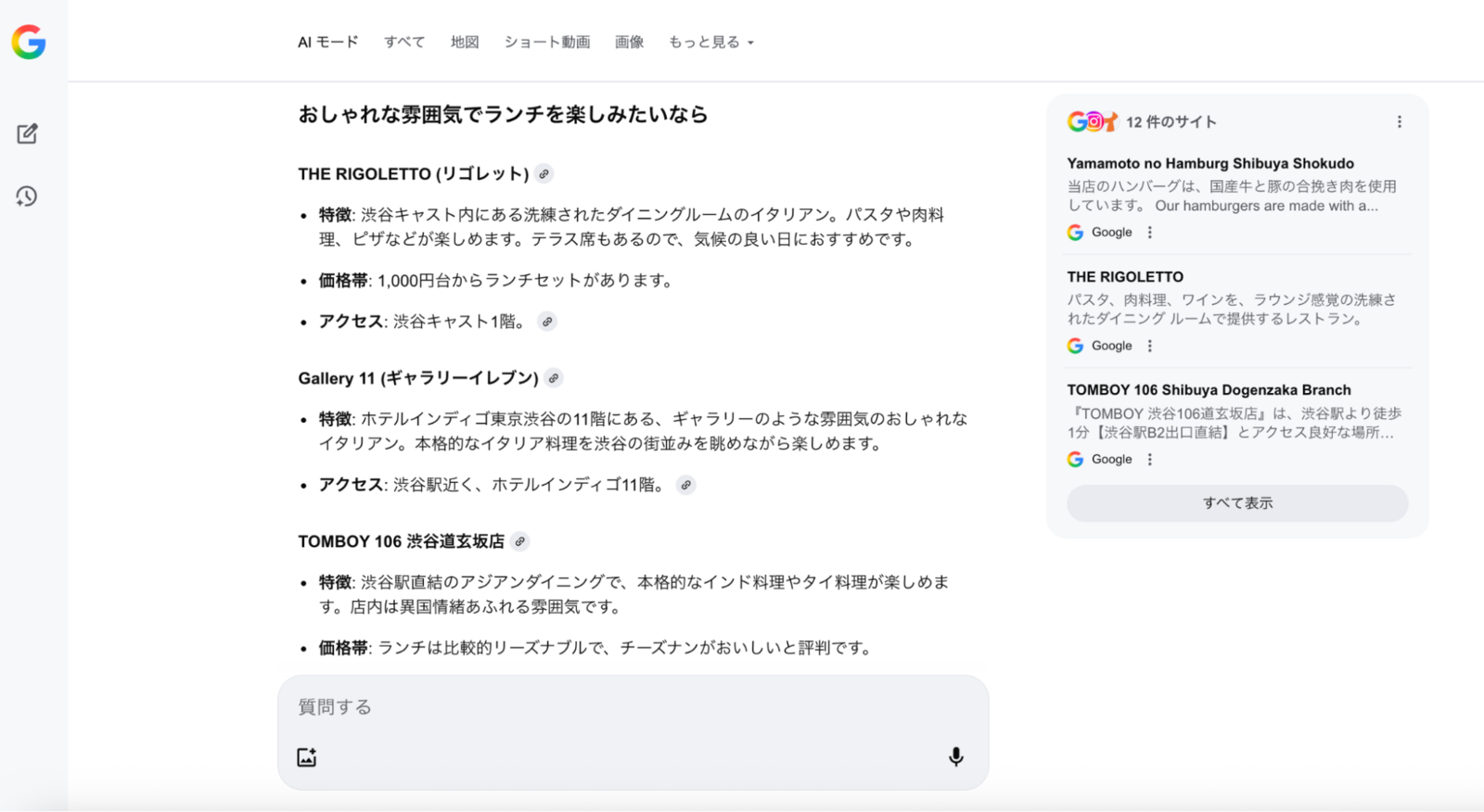The height and width of the screenshot is (812, 1484).
Task: Click the text 1,000円台からランチセットがあります
Action: [527, 280]
